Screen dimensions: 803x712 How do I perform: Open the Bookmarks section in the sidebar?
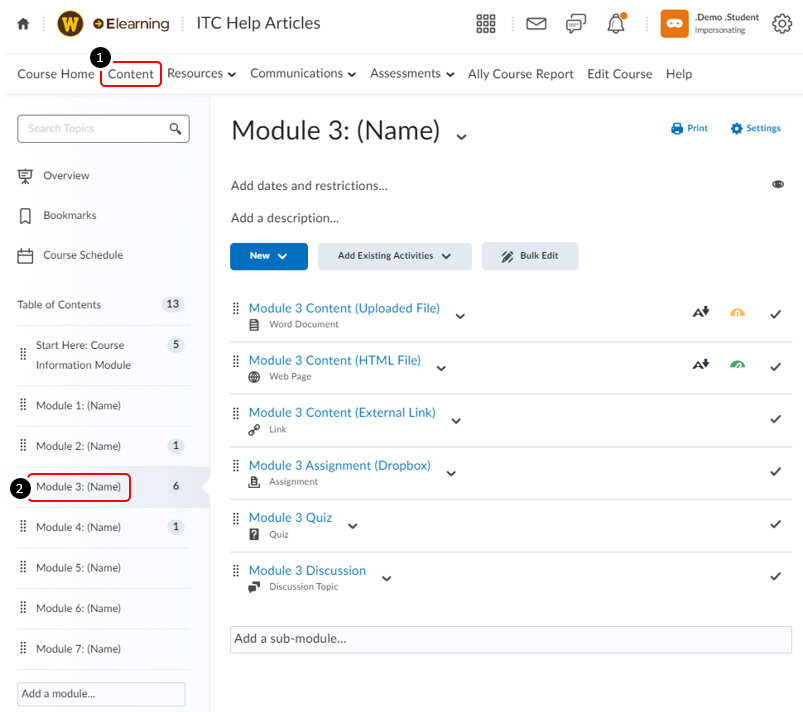[x=72, y=215]
